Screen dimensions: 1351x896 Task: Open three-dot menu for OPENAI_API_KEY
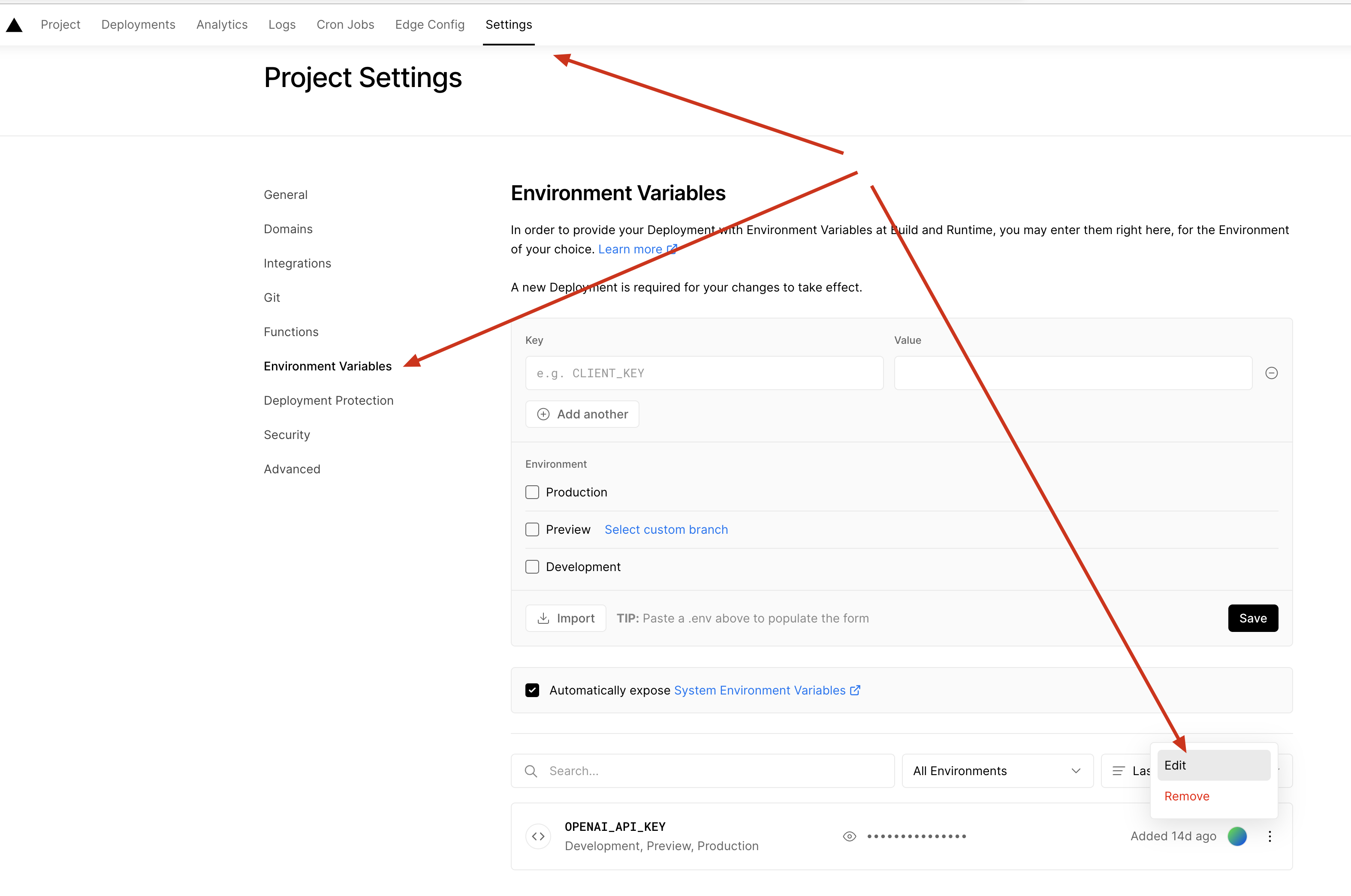[1269, 836]
